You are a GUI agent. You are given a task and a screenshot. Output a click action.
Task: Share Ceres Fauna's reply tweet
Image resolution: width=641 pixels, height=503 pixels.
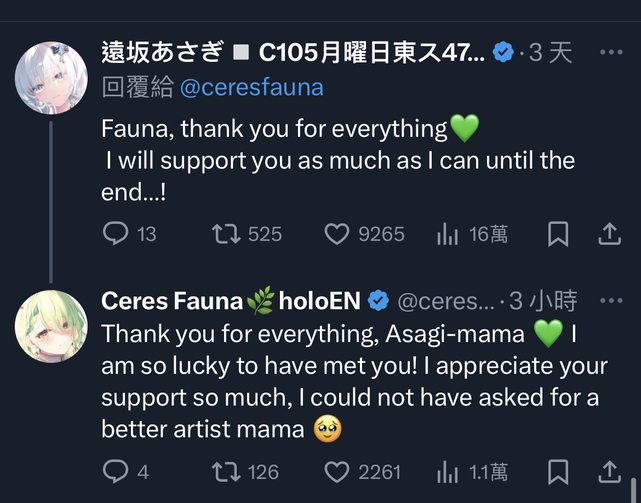(x=609, y=471)
